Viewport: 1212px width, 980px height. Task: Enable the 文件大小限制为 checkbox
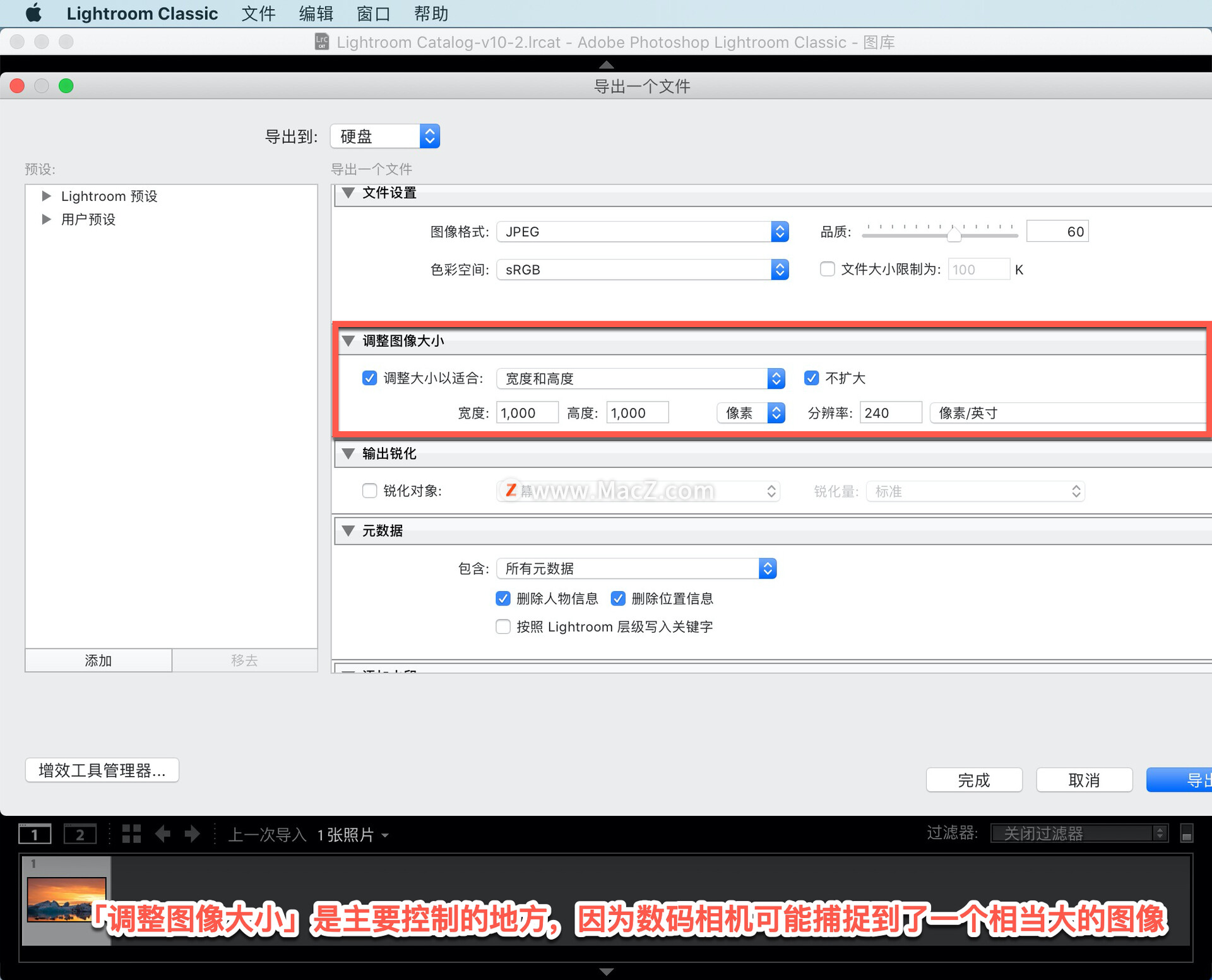pyautogui.click(x=827, y=270)
